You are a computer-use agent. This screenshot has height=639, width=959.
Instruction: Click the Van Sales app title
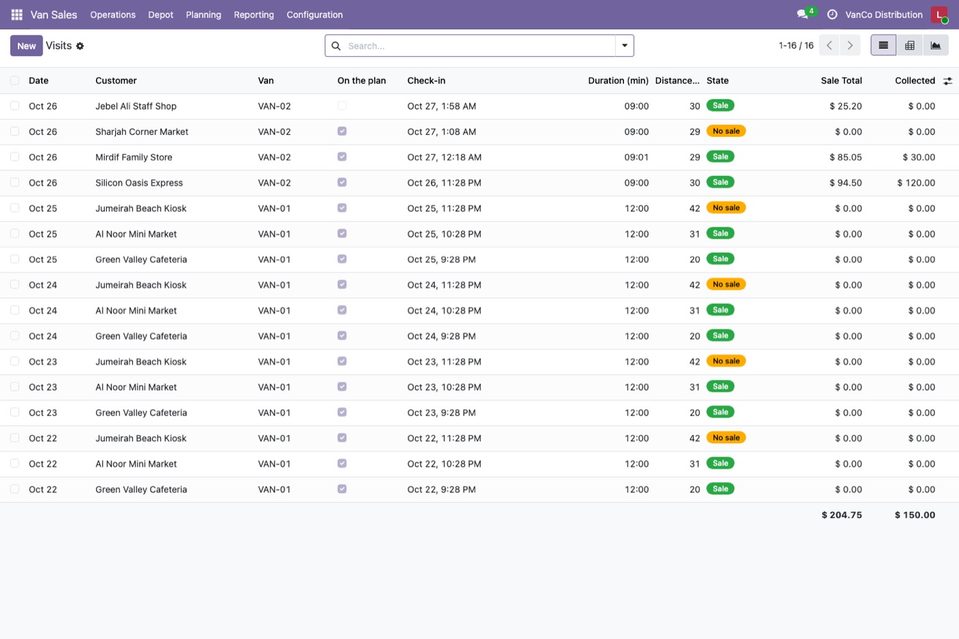tap(54, 15)
